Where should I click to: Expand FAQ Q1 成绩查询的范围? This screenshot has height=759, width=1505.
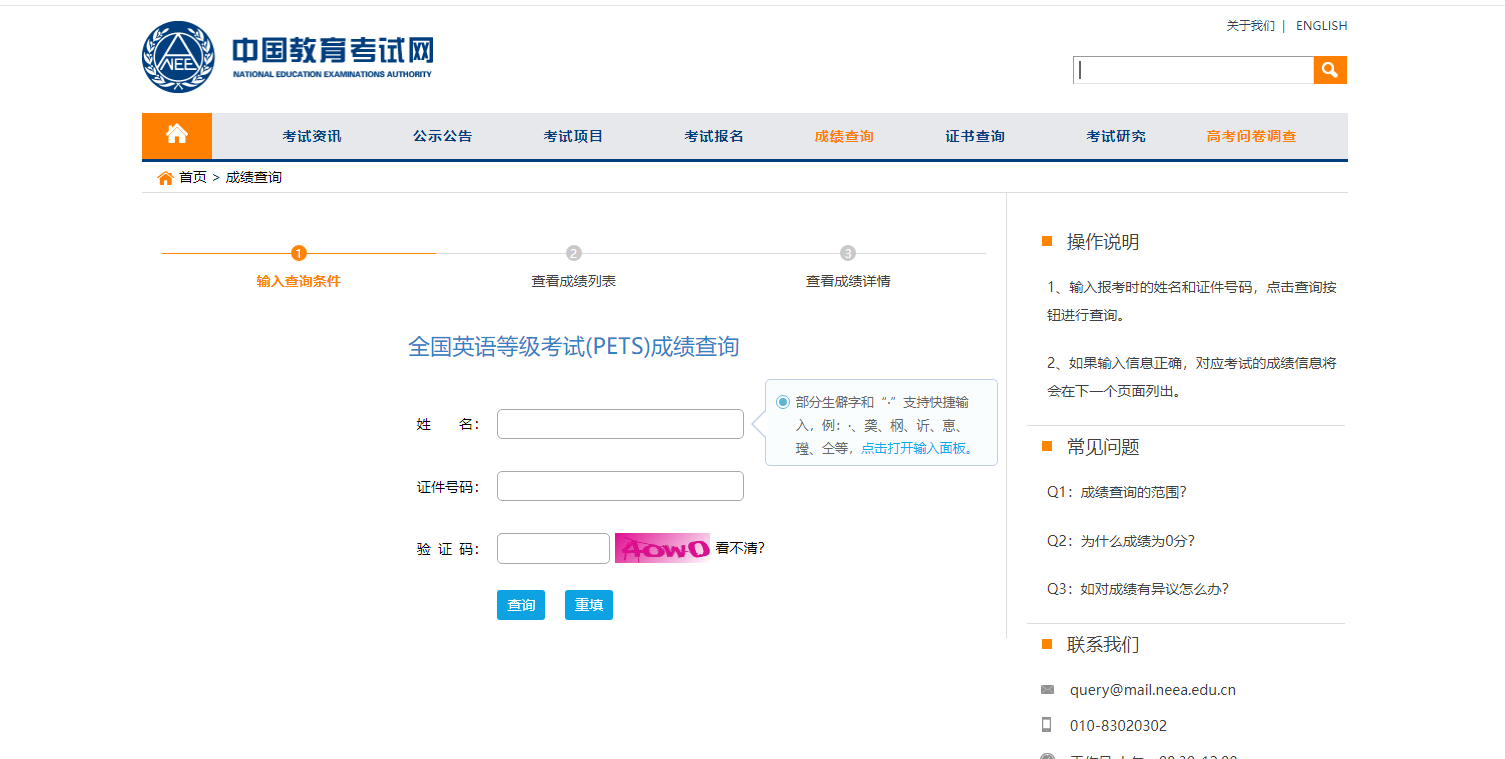pyautogui.click(x=1116, y=492)
